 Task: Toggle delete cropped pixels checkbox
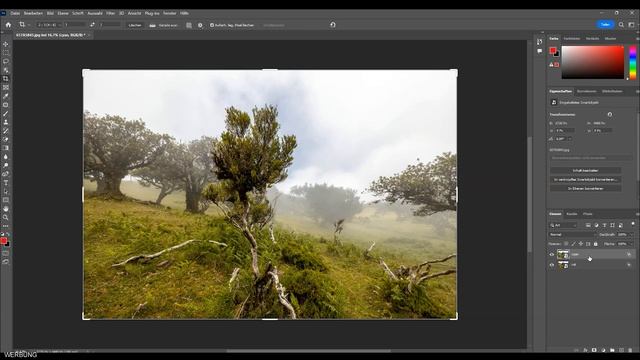coord(212,25)
